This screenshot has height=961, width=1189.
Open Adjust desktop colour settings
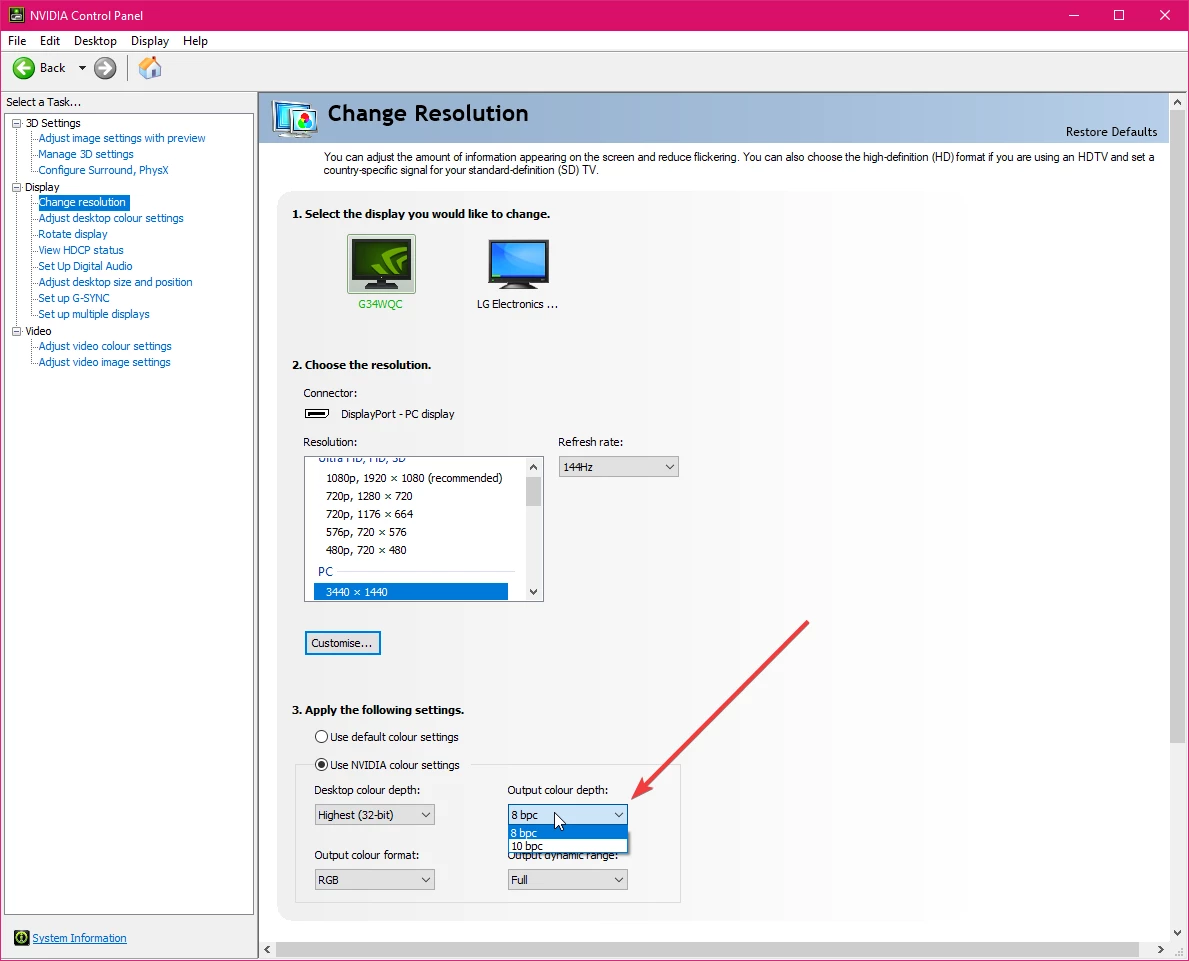pyautogui.click(x=111, y=218)
